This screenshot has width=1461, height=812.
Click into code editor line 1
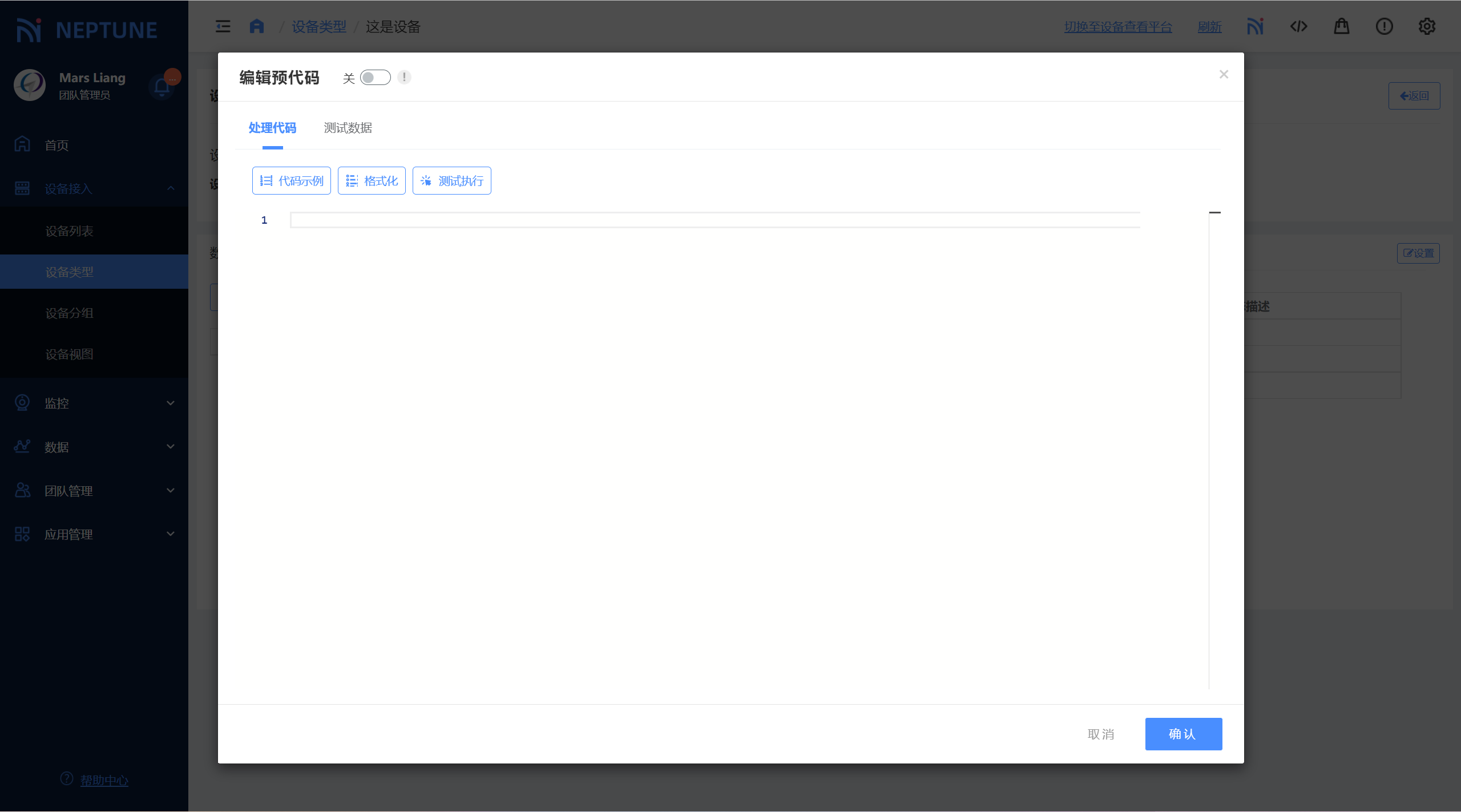click(713, 220)
